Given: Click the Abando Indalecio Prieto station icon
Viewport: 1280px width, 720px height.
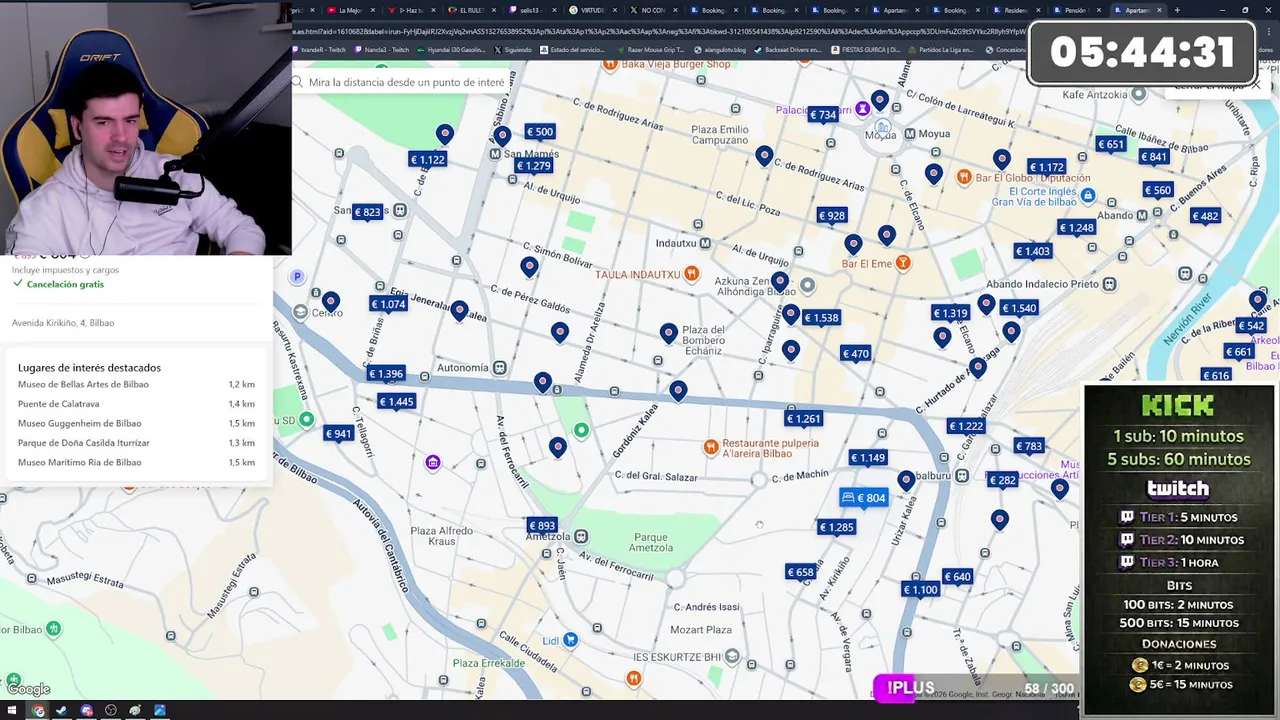Looking at the screenshot, I should click(1109, 284).
